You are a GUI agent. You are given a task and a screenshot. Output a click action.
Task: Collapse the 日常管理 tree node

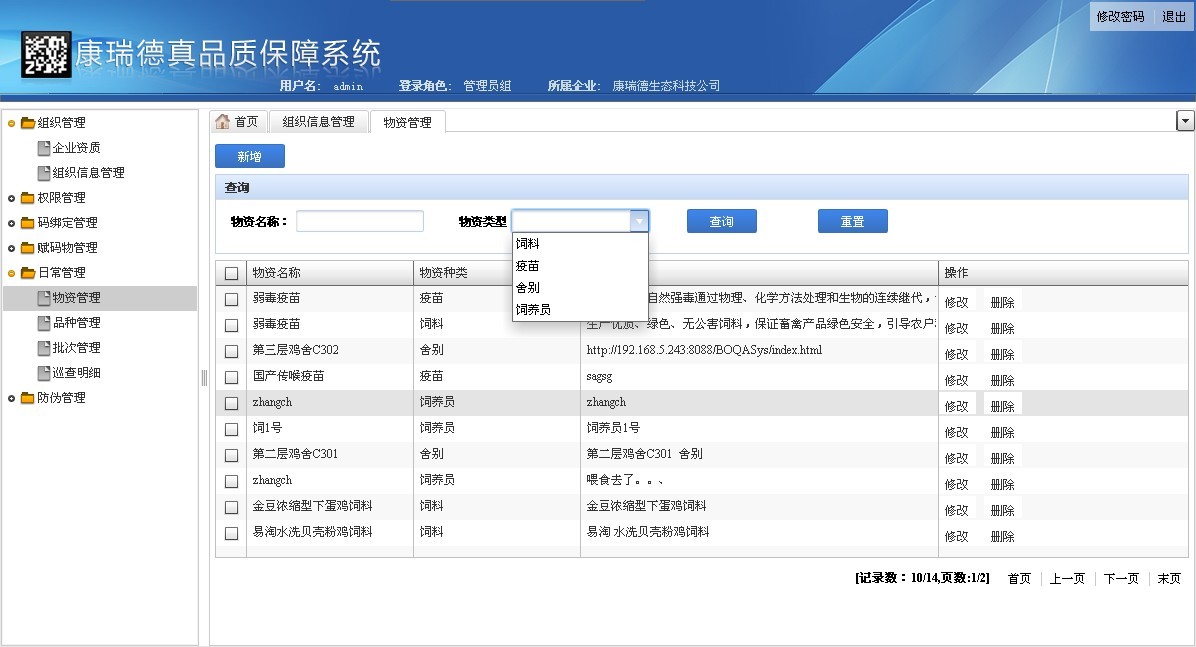coord(11,273)
